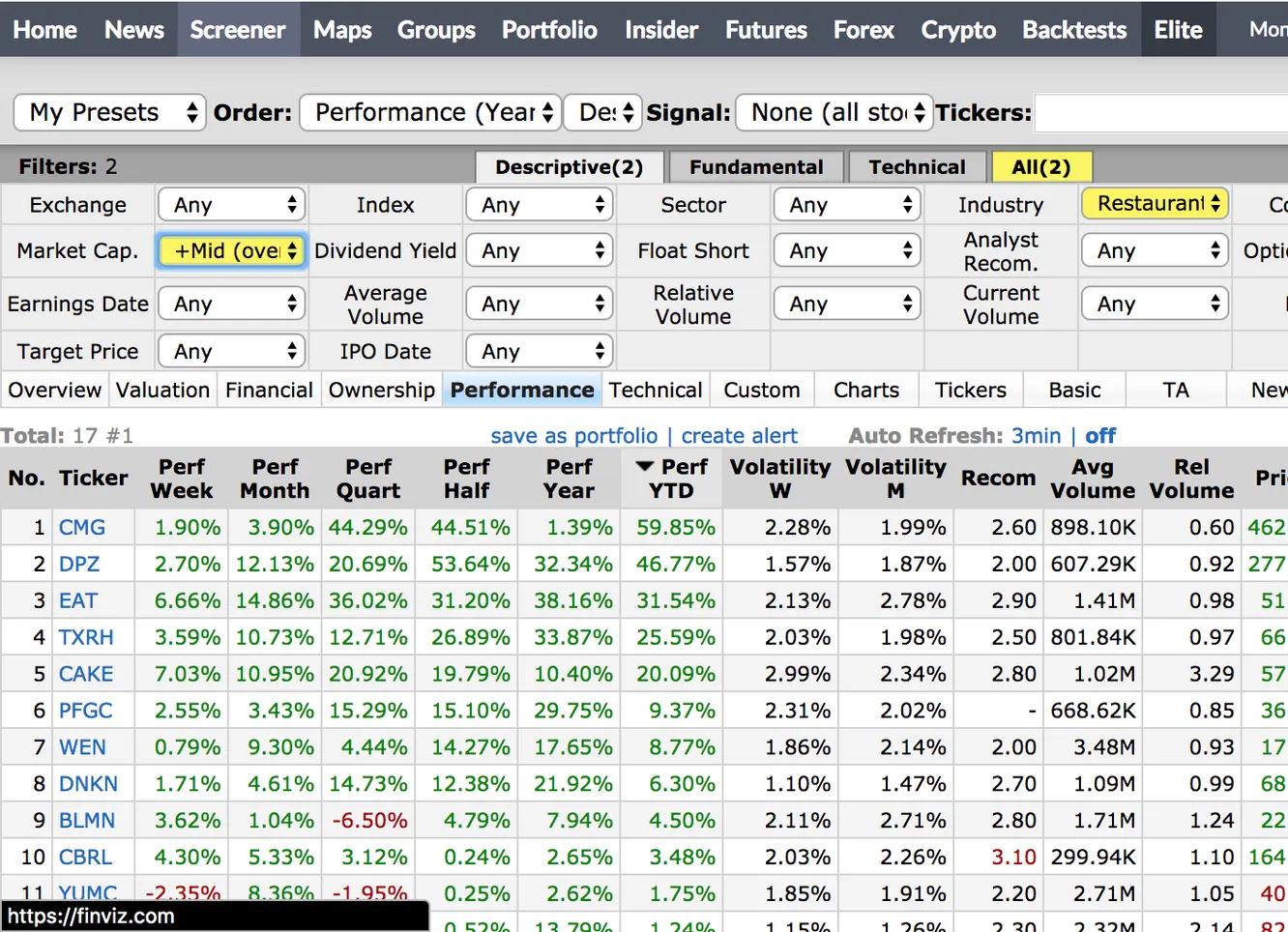This screenshot has width=1288, height=932.
Task: Set auto refresh to 3min
Action: click(1036, 436)
